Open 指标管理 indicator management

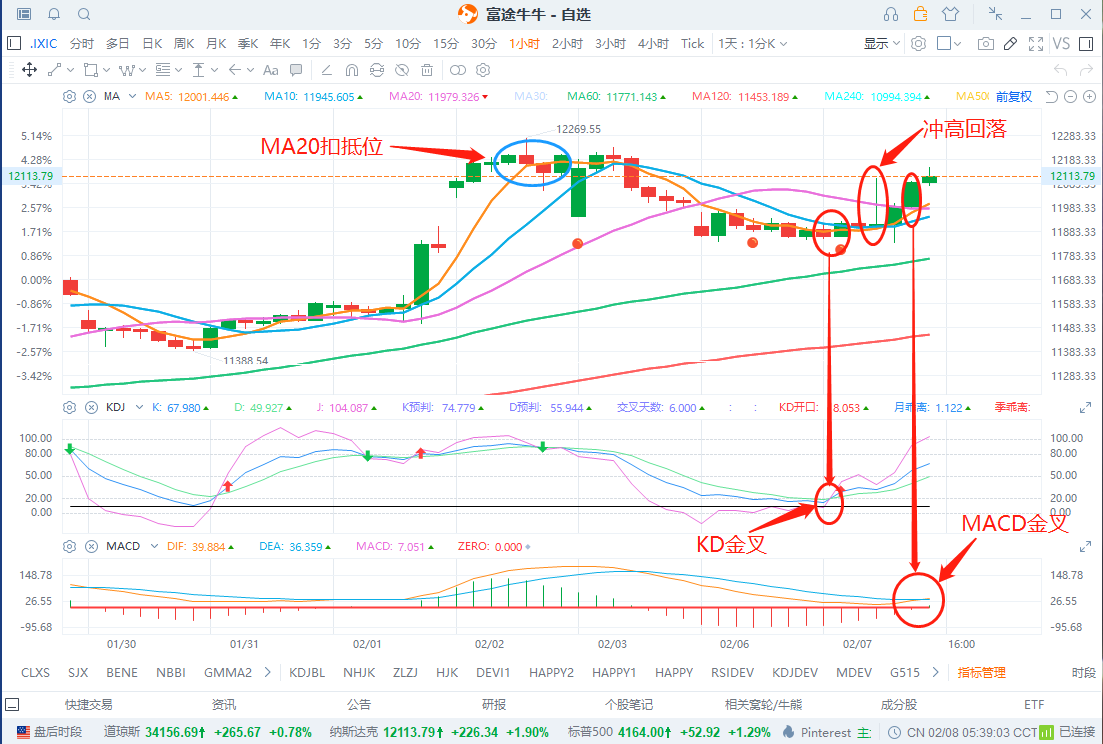pyautogui.click(x=981, y=673)
